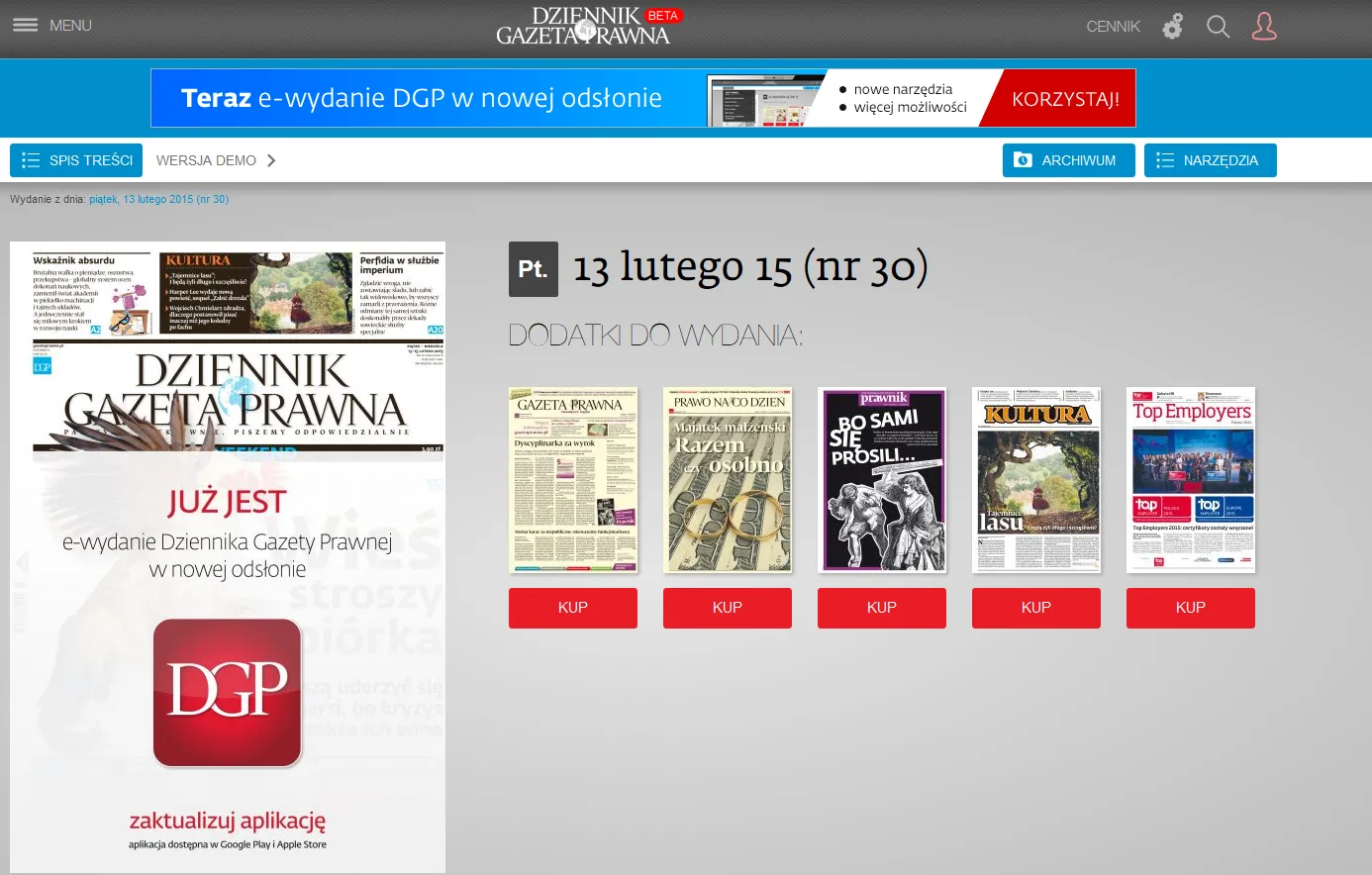The width and height of the screenshot is (1372, 875).
Task: Open the NARZĘDZIA tools menu
Action: [1210, 160]
